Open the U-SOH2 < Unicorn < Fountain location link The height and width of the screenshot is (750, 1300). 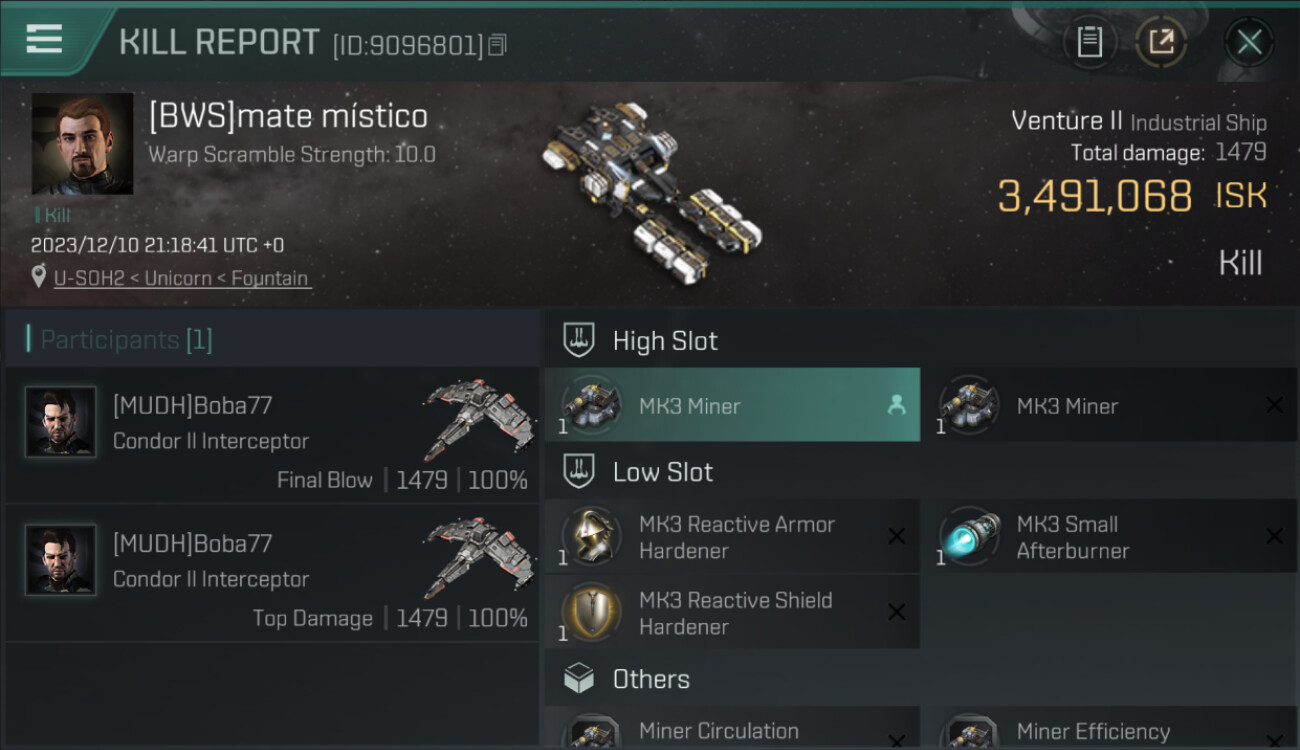pos(181,278)
